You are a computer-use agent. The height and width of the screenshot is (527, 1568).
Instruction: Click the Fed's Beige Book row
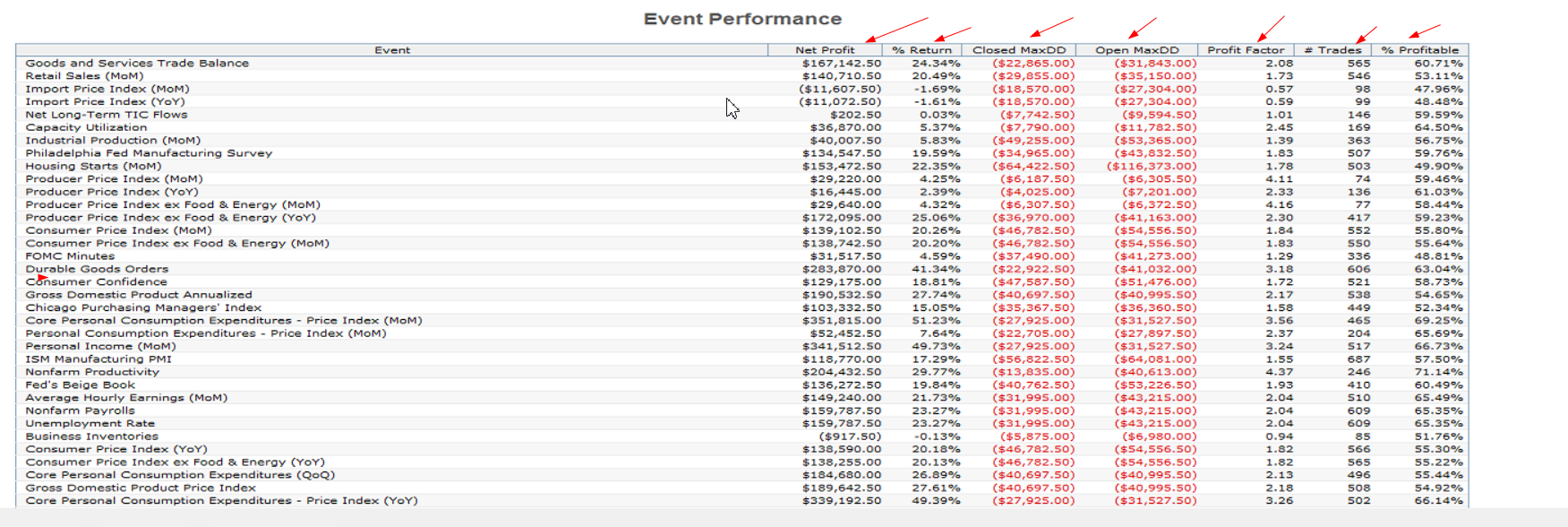coord(81,385)
